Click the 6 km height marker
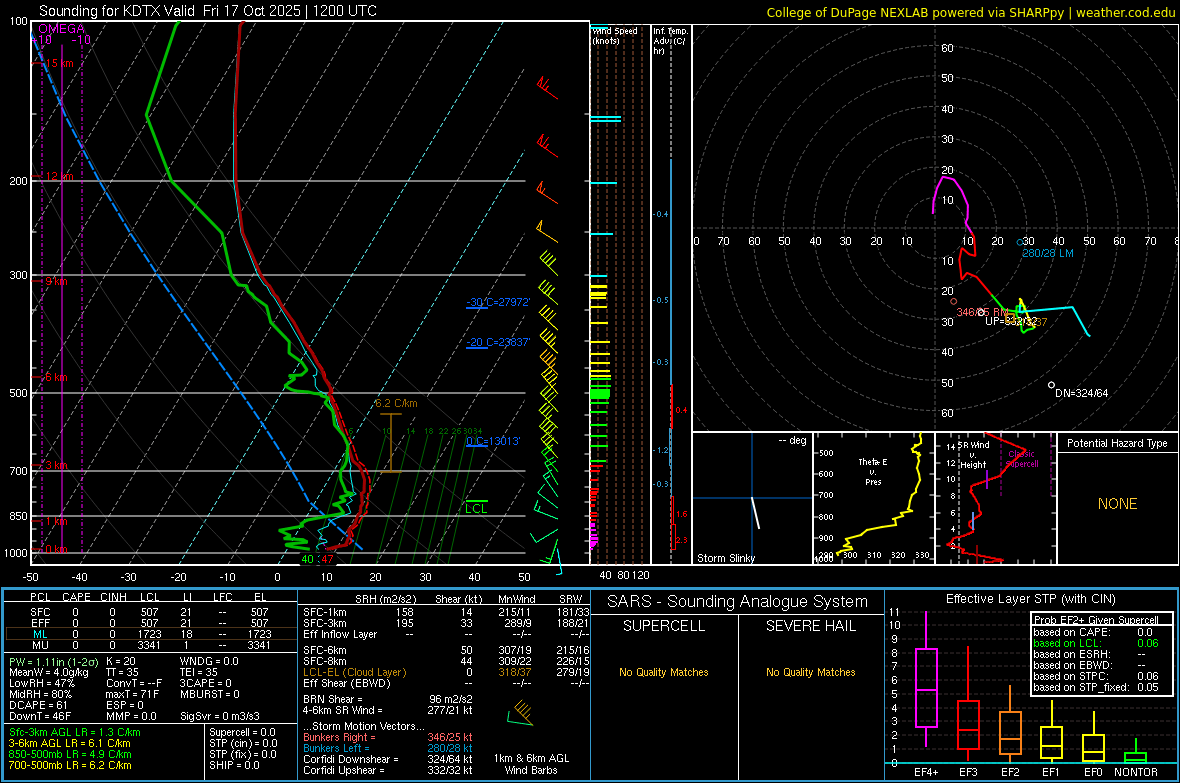Viewport: 1180px width, 783px height. [x=56, y=376]
